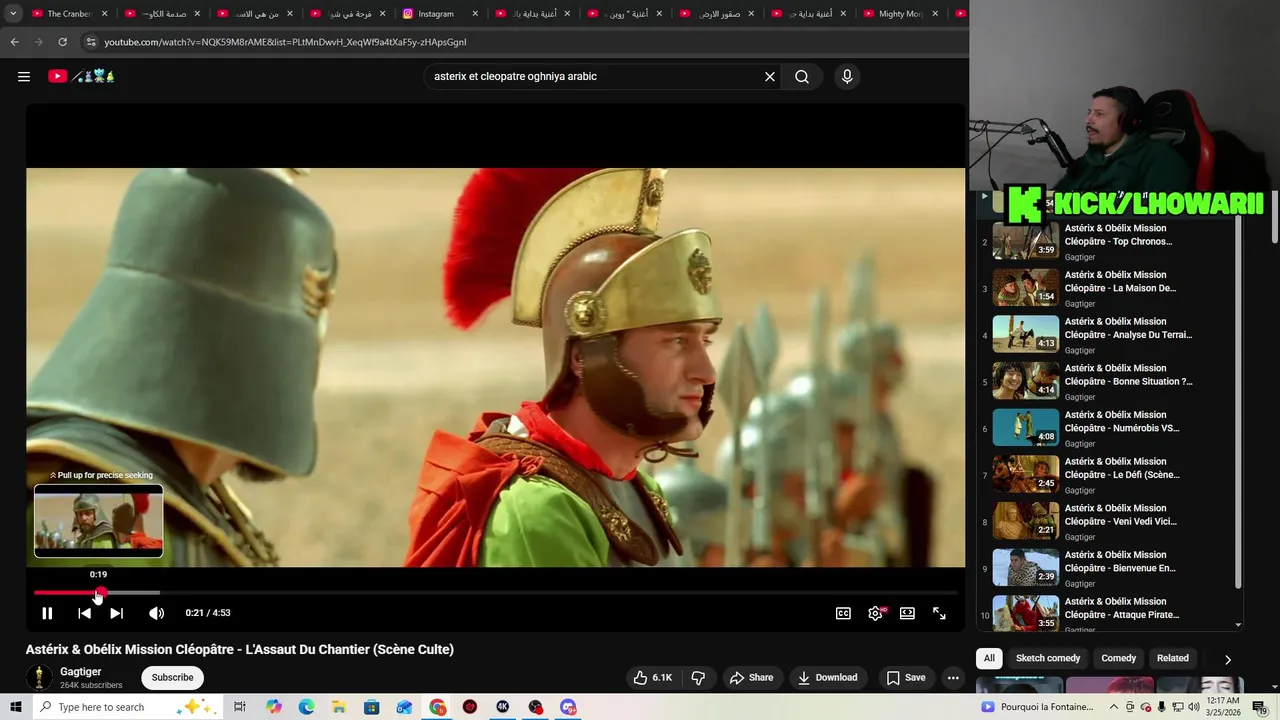Screen dimensions: 1280x720
Task: Open the YouTube guide hamburger menu
Action: click(24, 76)
